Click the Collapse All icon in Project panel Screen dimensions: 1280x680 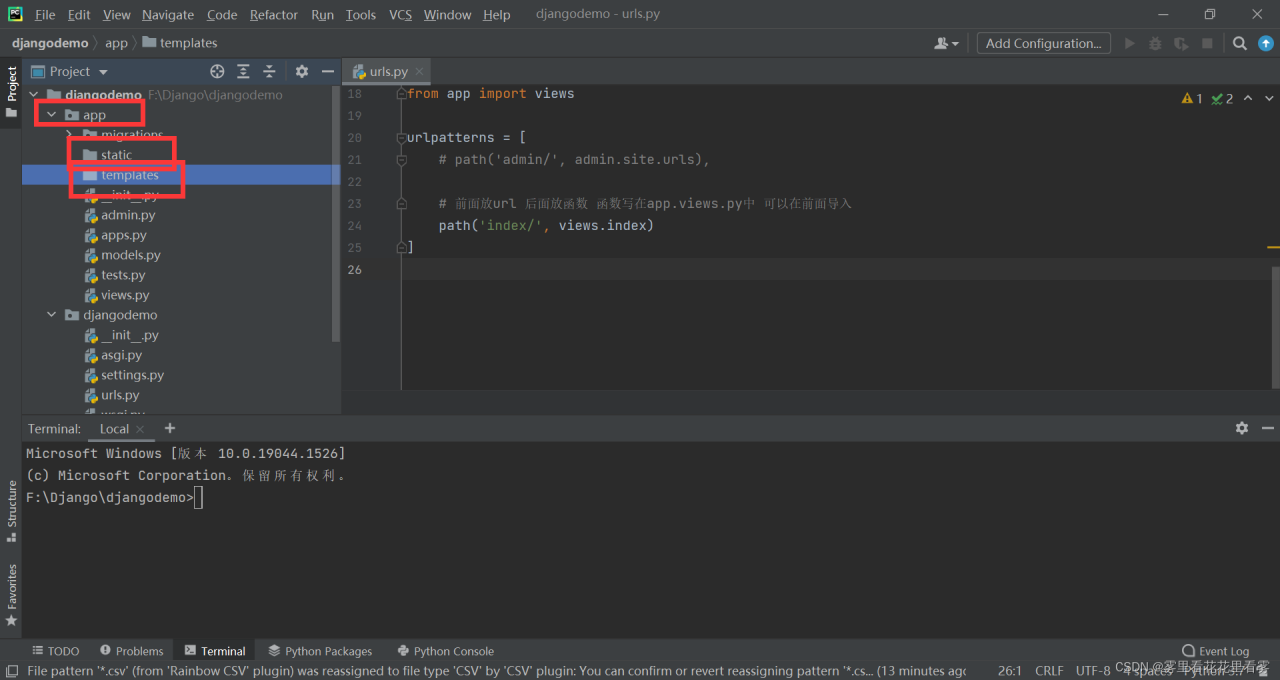pyautogui.click(x=269, y=71)
